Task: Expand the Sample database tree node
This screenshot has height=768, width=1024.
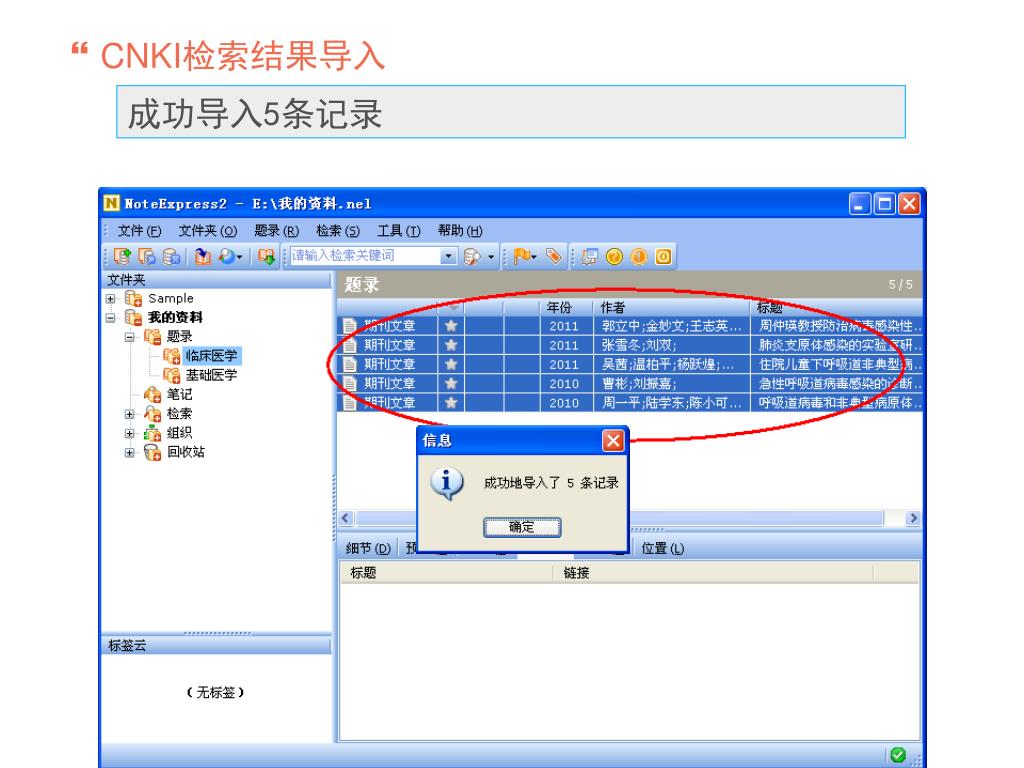Action: pyautogui.click(x=110, y=298)
